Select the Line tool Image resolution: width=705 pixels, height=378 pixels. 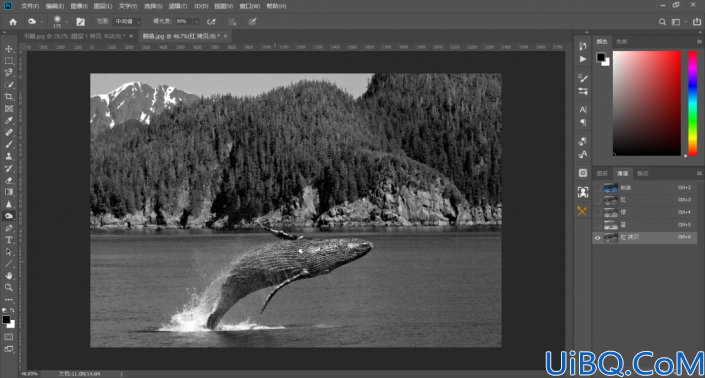pyautogui.click(x=9, y=264)
